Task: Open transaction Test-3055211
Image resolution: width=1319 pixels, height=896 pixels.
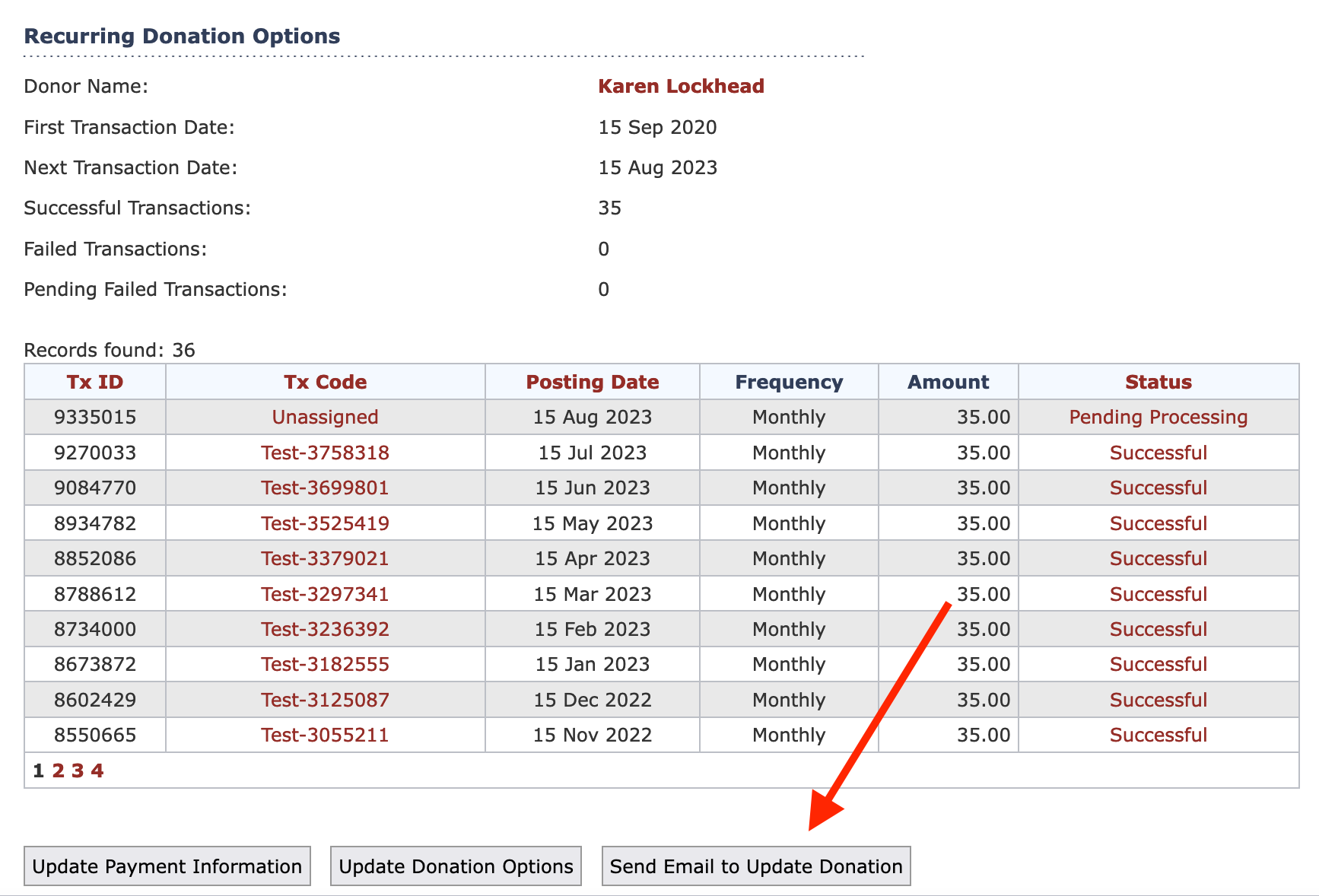Action: pyautogui.click(x=326, y=735)
